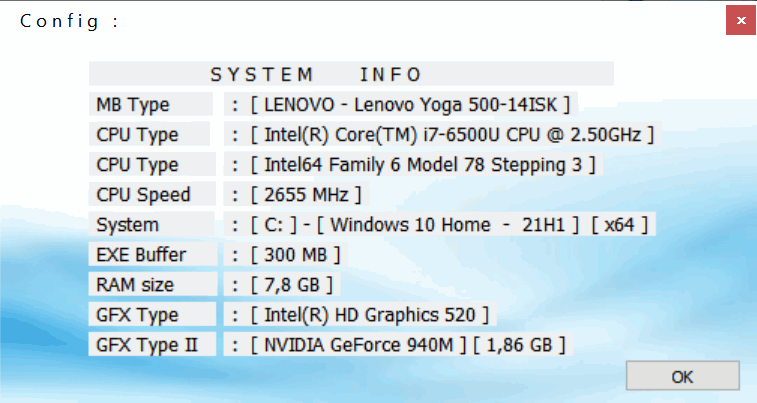Image resolution: width=757 pixels, height=403 pixels.
Task: Click the 'Config :' window title
Action: (x=70, y=21)
